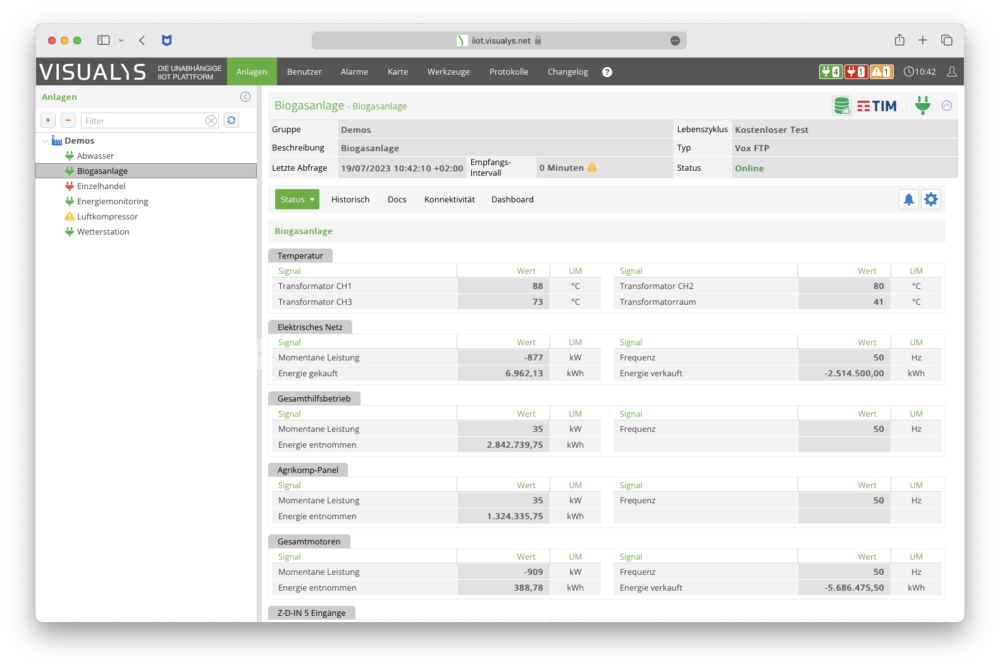
Task: Switch to the Historisch tab
Action: [x=350, y=199]
